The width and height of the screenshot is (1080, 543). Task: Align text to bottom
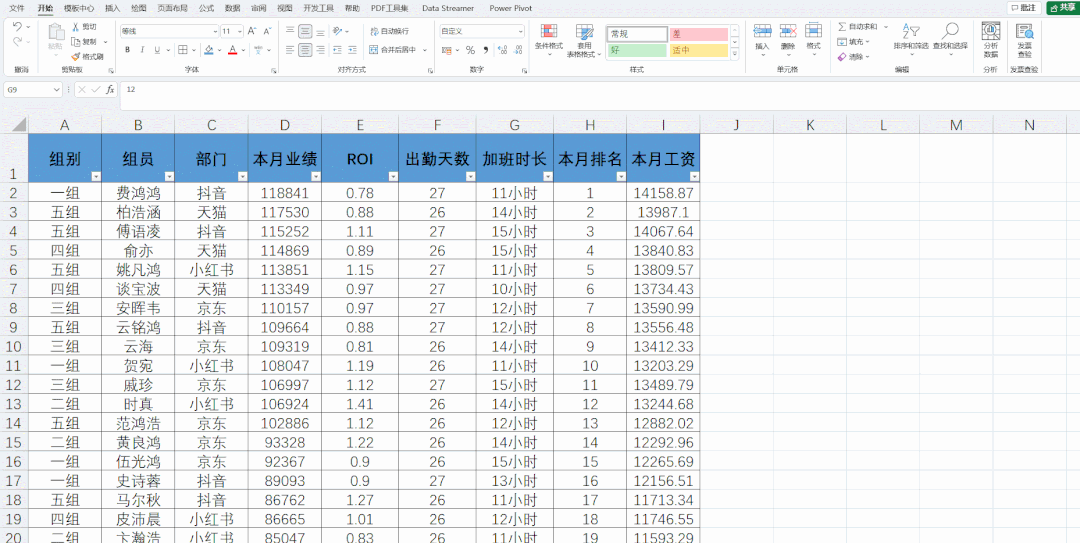(x=320, y=31)
